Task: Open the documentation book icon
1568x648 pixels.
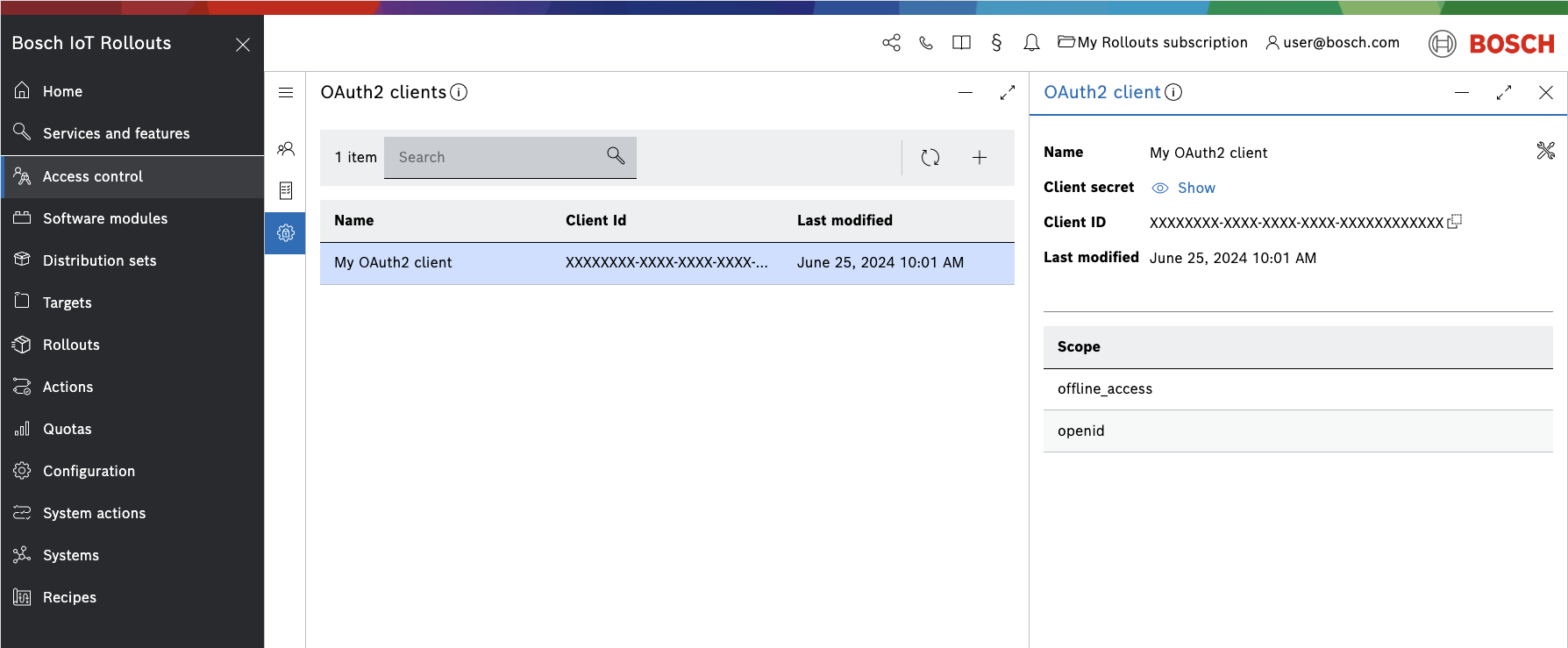Action: (x=961, y=43)
